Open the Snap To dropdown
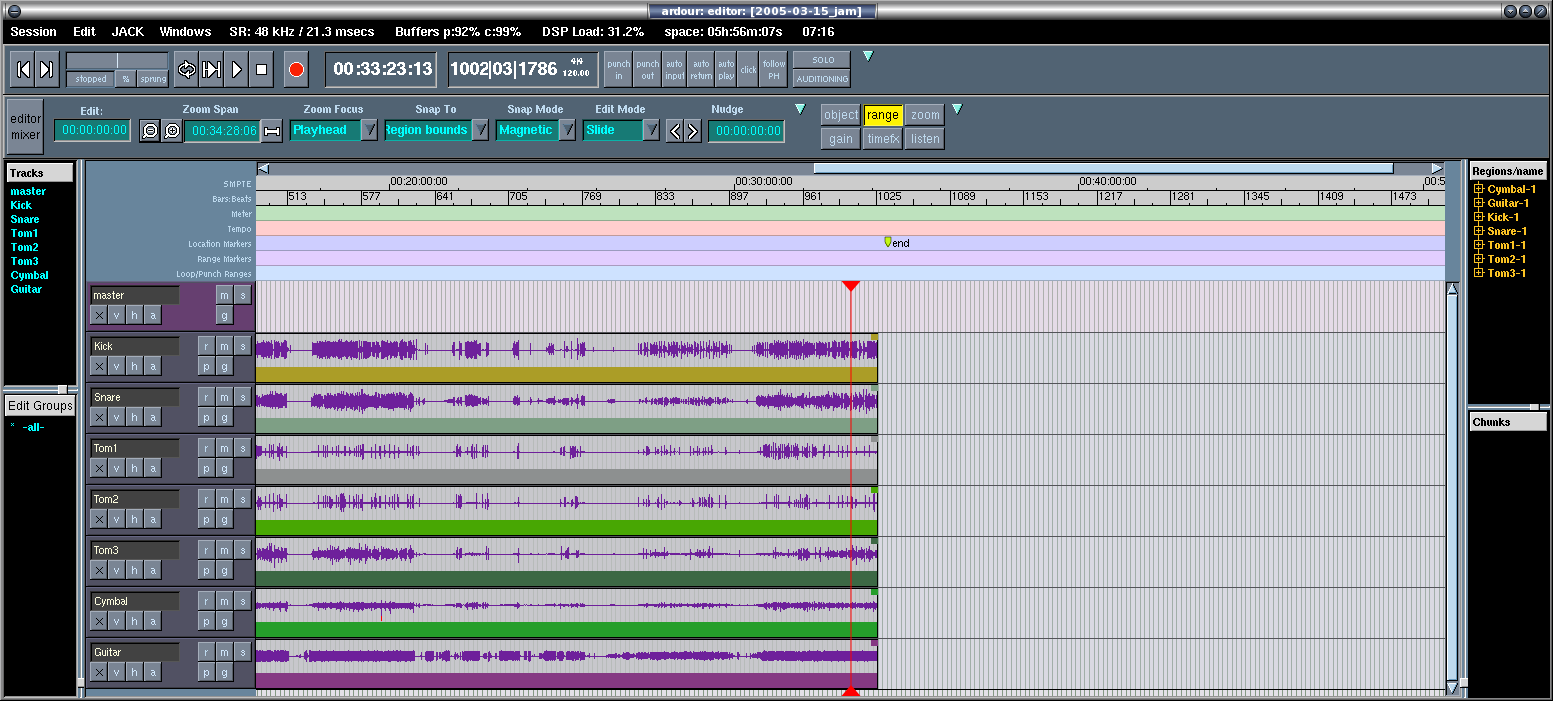Viewport: 1553px width, 701px height. pyautogui.click(x=480, y=130)
